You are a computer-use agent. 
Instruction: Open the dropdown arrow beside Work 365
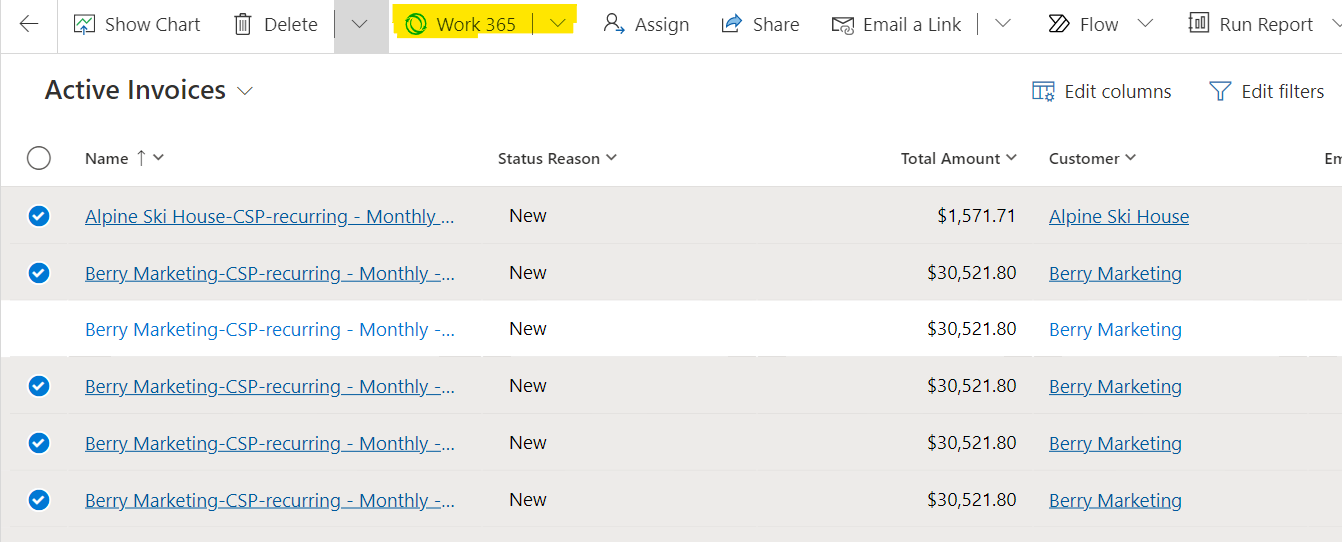tap(558, 24)
